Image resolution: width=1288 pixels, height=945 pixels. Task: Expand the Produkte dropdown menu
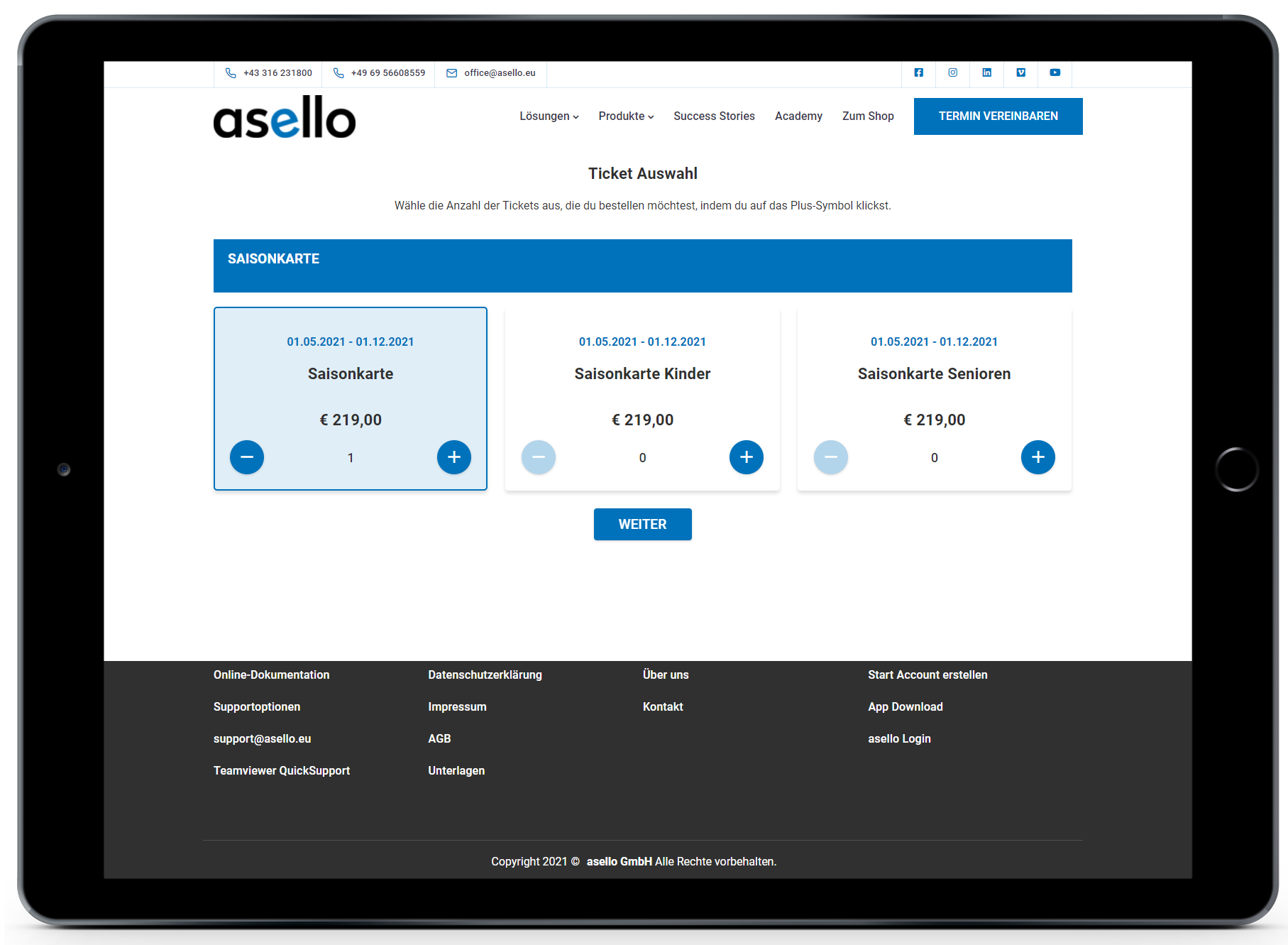click(x=626, y=116)
